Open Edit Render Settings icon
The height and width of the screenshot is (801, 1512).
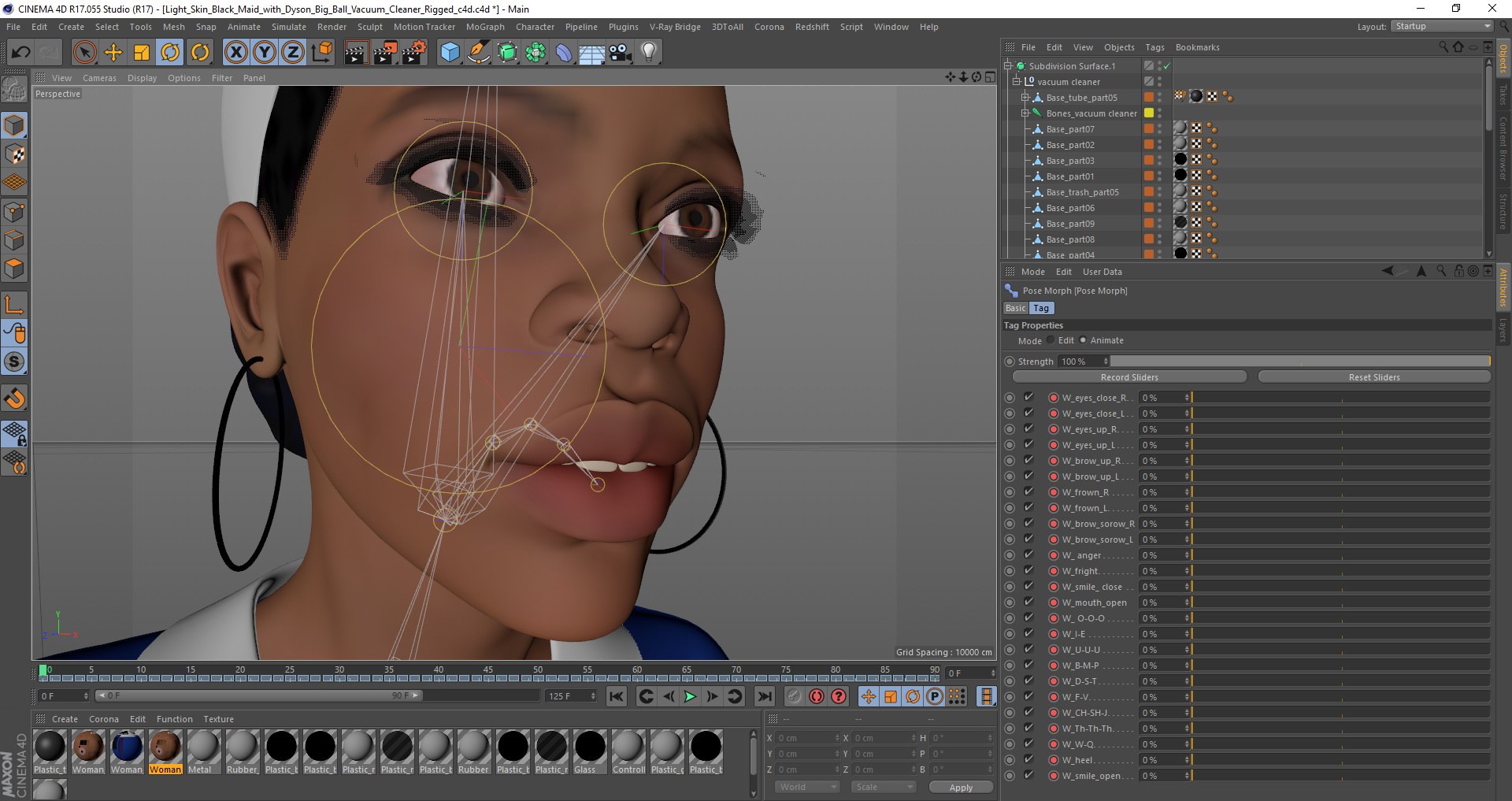[414, 53]
